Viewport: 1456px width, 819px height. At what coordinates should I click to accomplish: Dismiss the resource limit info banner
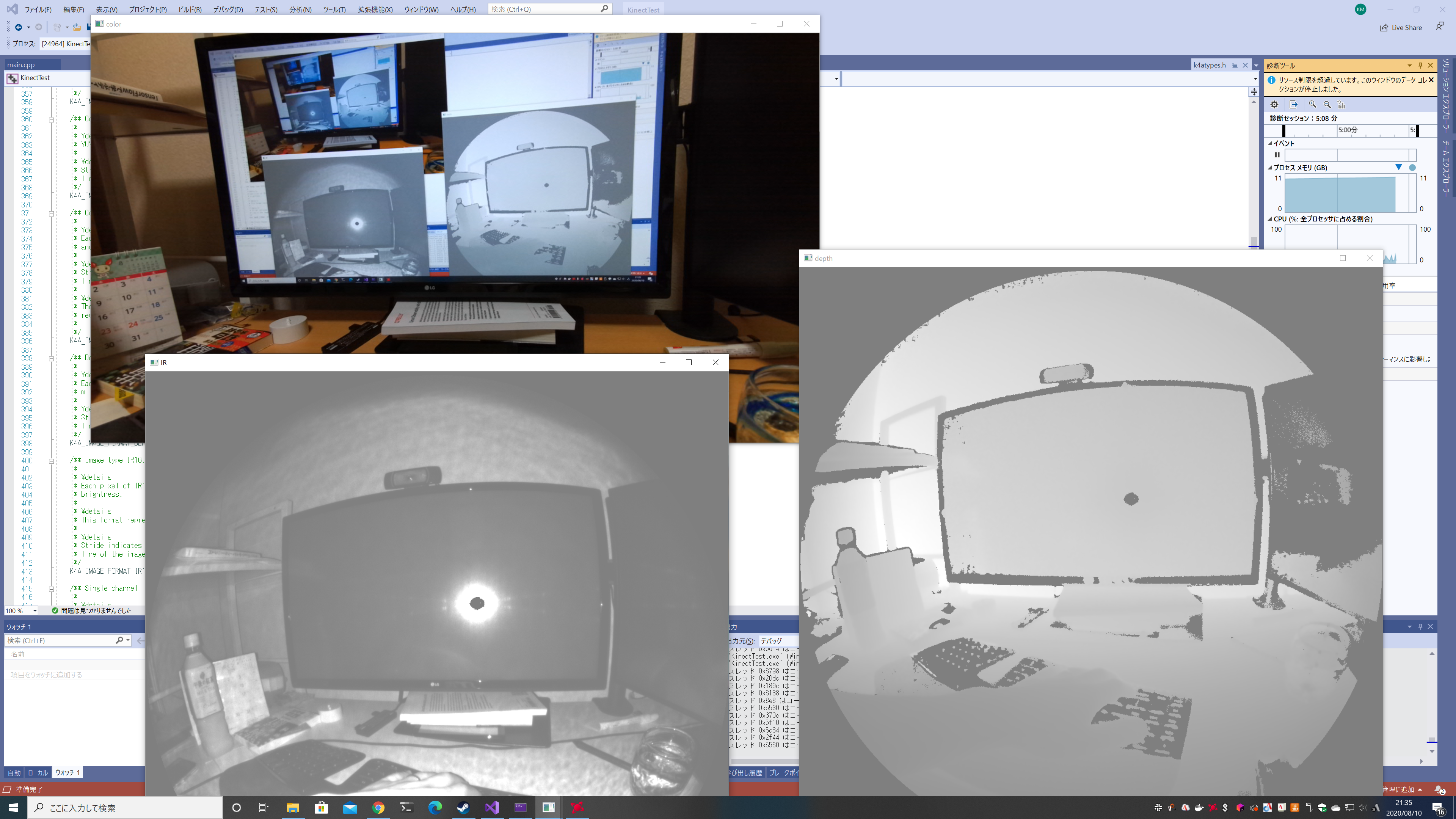pos(1431,80)
